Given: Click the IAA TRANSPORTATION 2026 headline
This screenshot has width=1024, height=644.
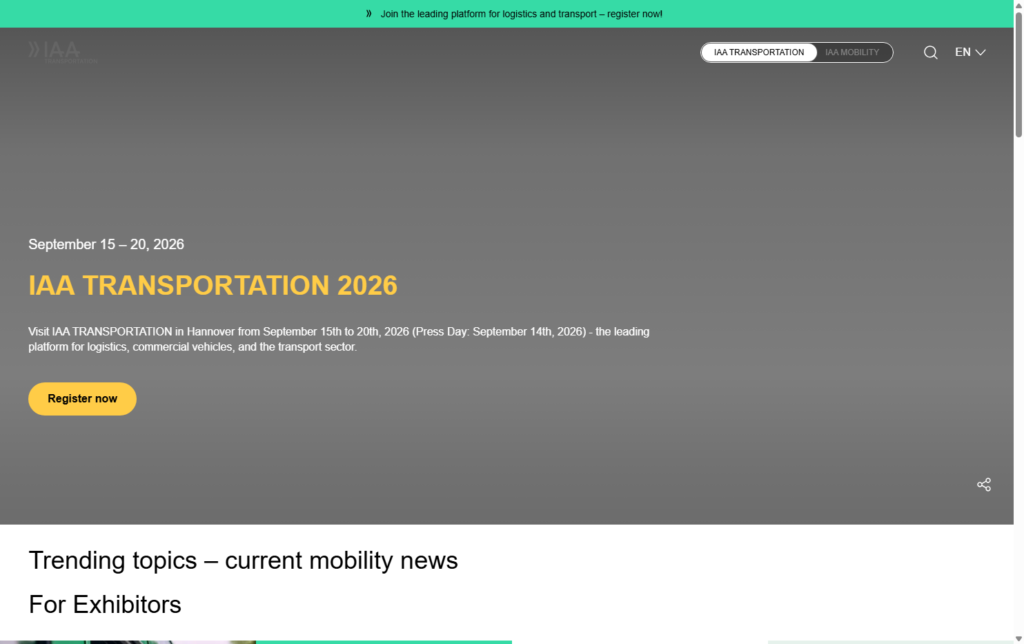Looking at the screenshot, I should click(x=213, y=285).
